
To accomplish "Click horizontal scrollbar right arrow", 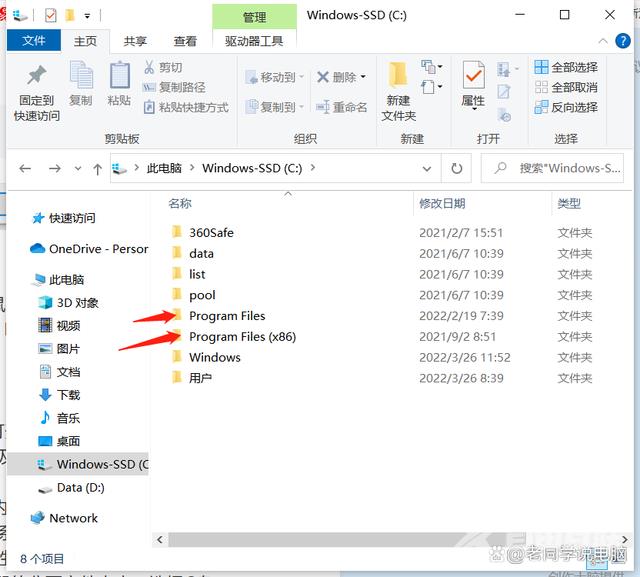I will click(x=624, y=539).
